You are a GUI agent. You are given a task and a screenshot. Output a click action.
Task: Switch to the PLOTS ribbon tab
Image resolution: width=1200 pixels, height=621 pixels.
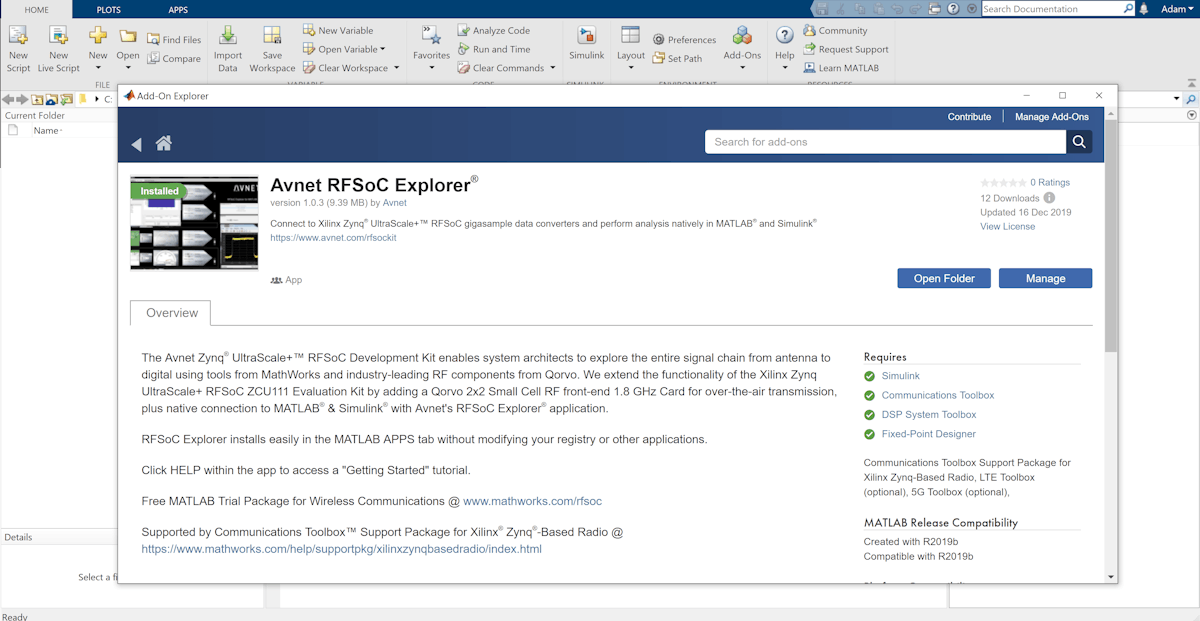pos(108,9)
